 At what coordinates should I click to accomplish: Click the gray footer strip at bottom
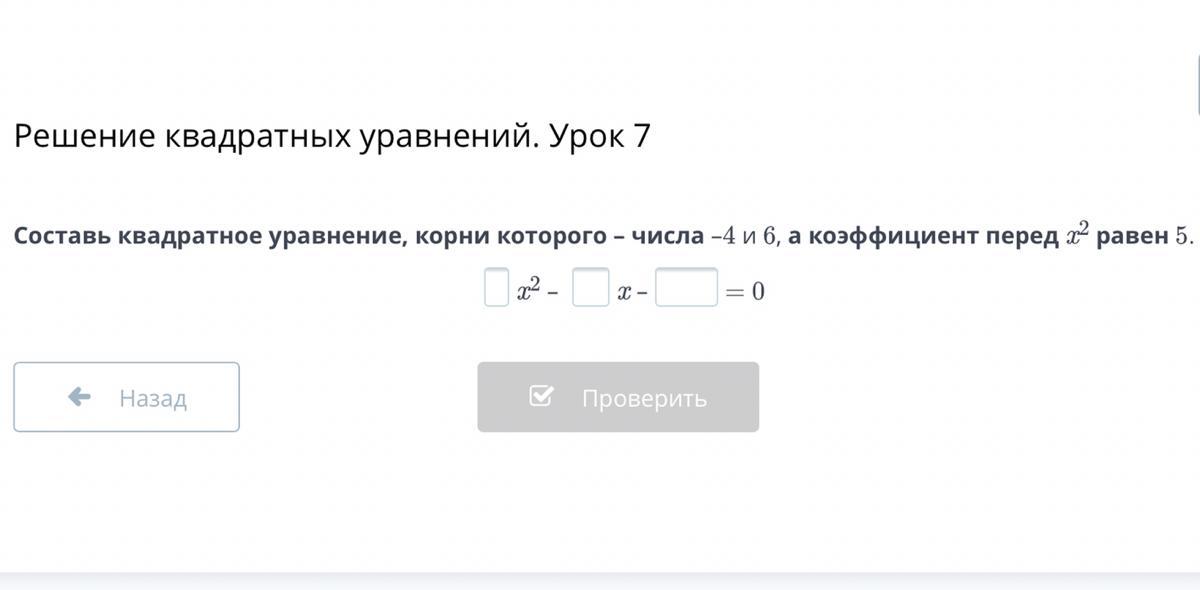[x=600, y=580]
